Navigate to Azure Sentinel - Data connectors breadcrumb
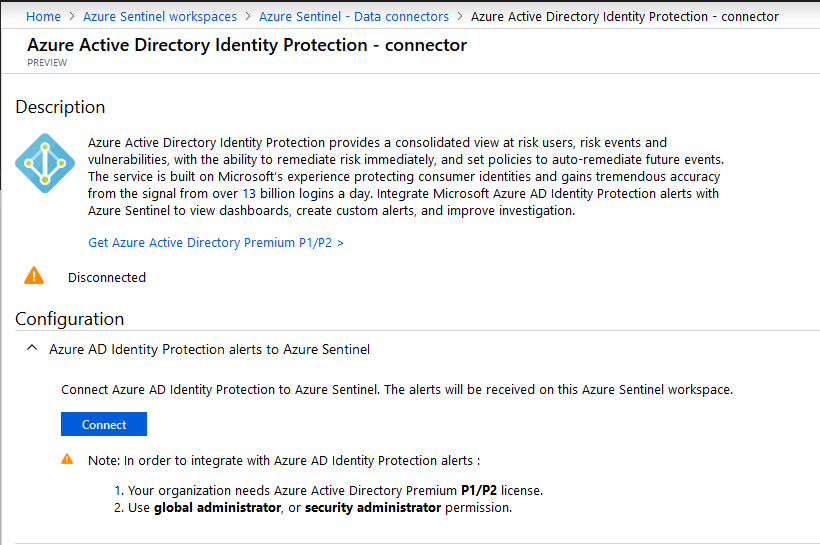Image resolution: width=820 pixels, height=545 pixels. (x=354, y=17)
